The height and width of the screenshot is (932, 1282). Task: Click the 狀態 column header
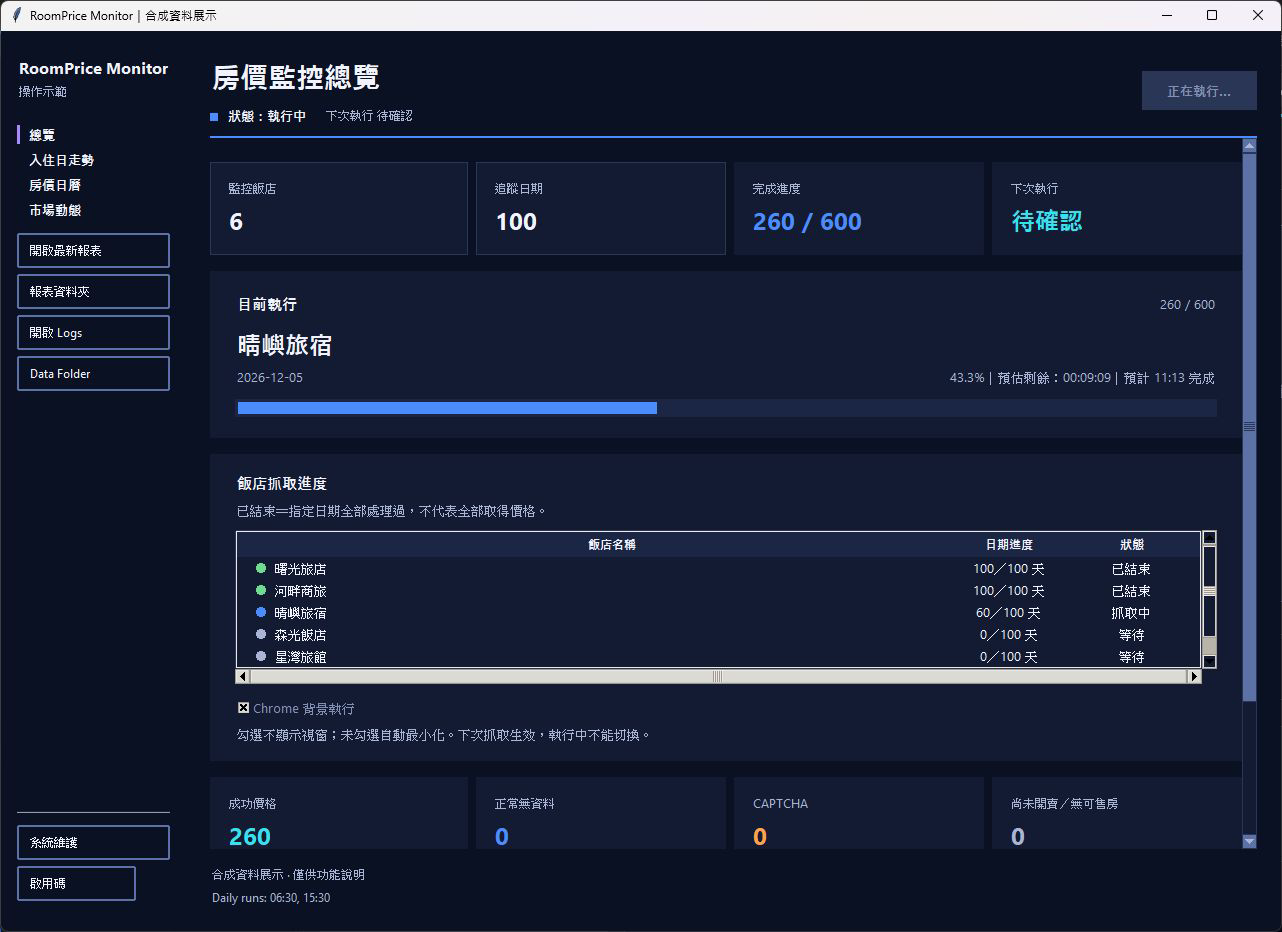click(x=1132, y=545)
